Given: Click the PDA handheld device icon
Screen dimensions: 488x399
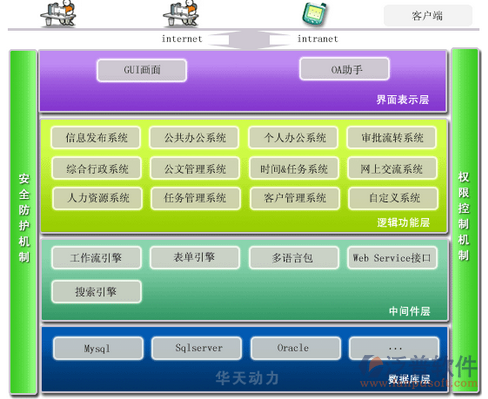Looking at the screenshot, I should [x=314, y=14].
